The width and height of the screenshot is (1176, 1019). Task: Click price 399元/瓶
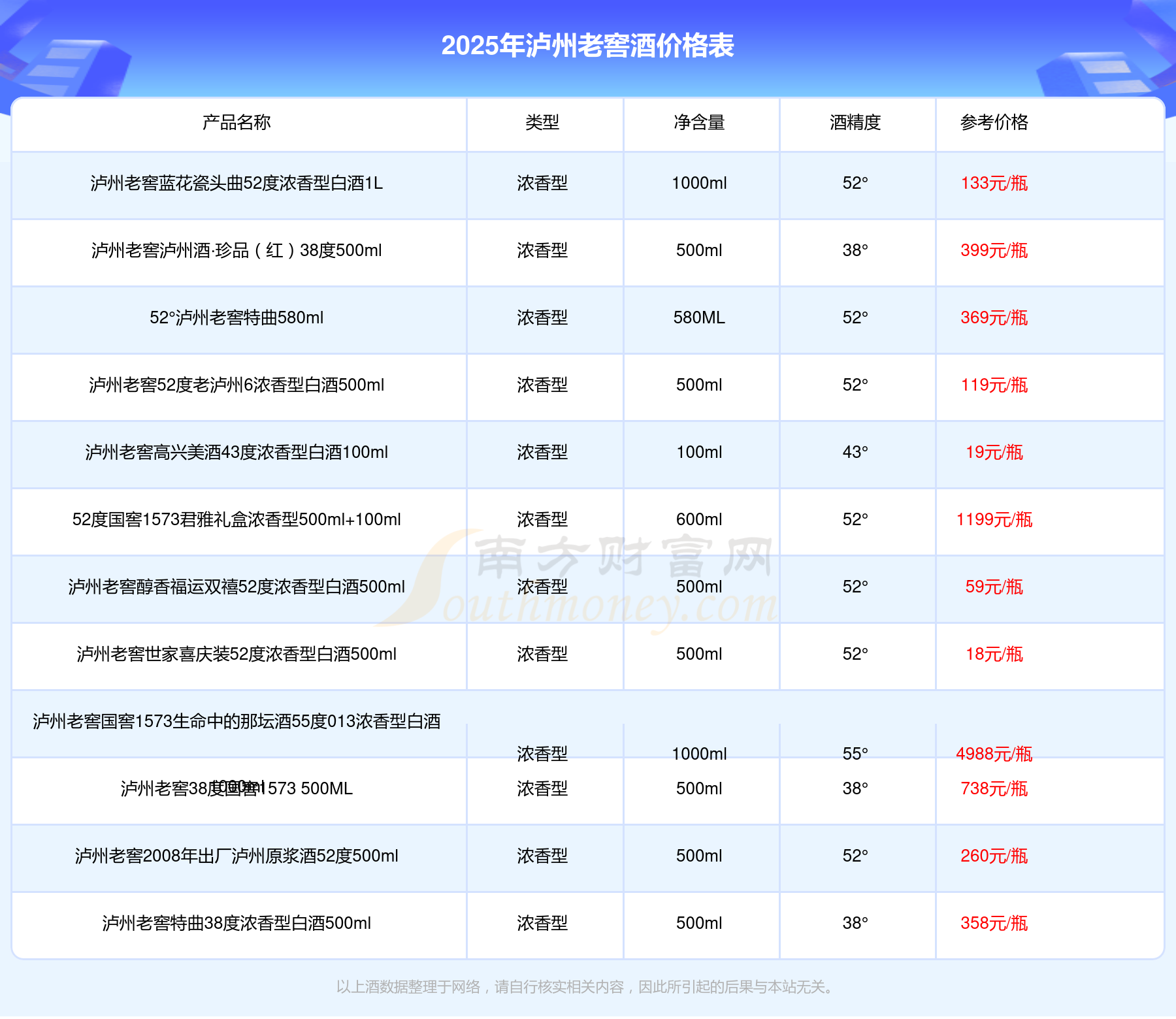994,250
